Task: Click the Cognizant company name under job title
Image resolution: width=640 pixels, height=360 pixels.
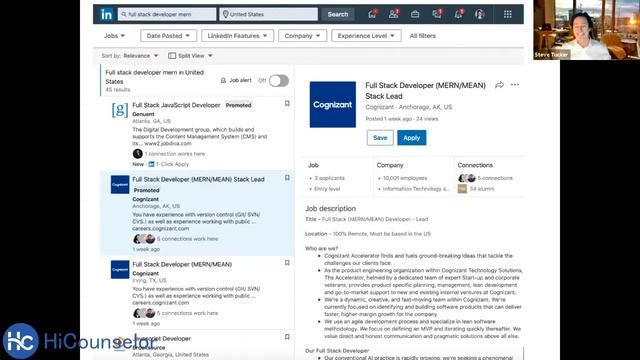Action: coord(379,107)
